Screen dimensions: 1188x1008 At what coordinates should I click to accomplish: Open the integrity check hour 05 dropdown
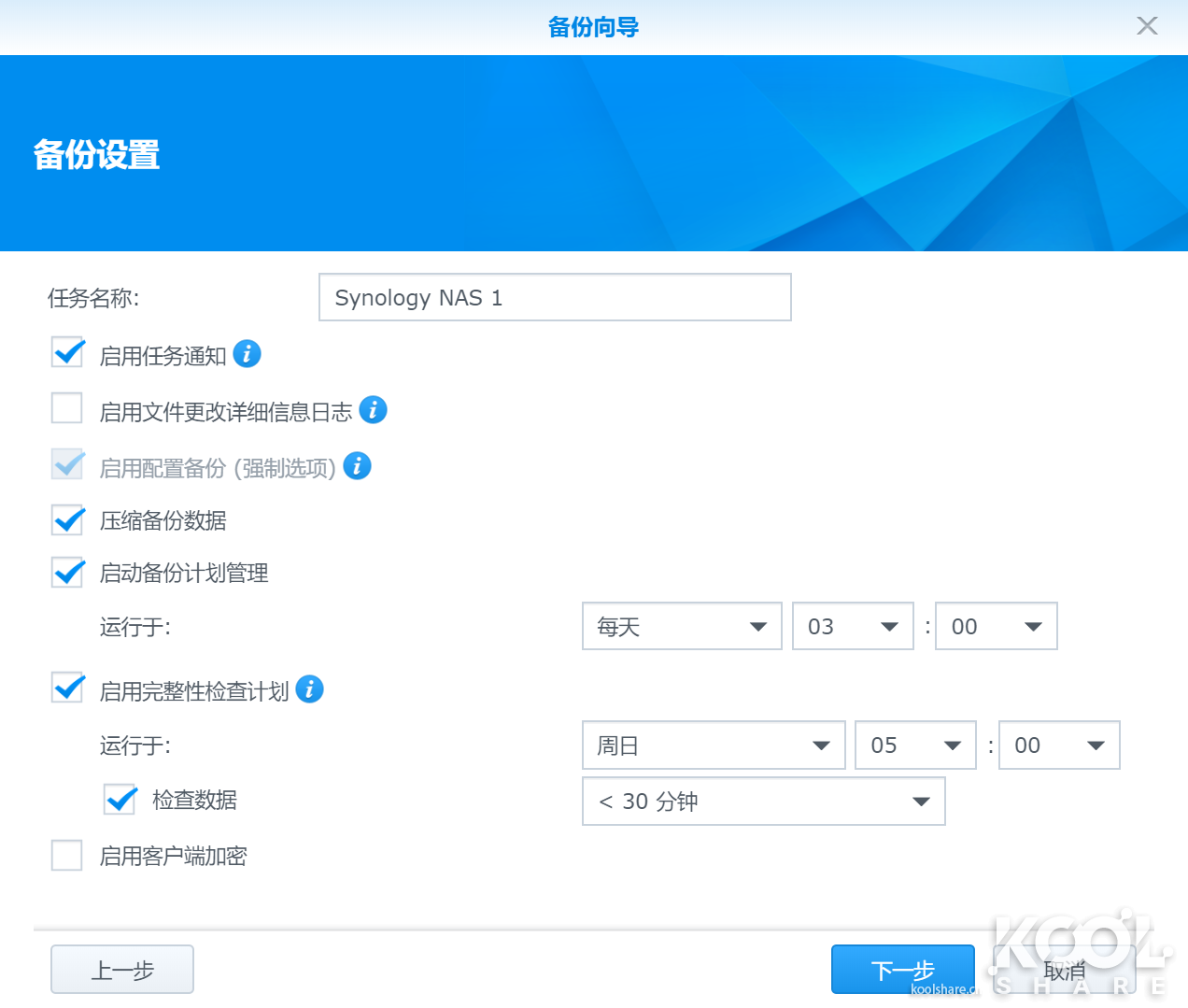(x=915, y=745)
